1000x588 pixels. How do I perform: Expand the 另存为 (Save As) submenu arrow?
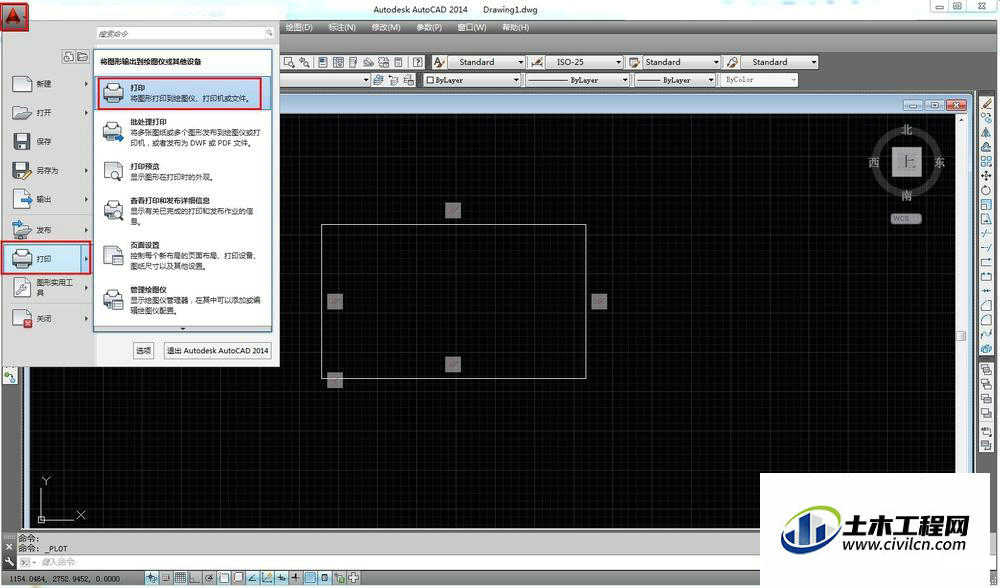[x=86, y=170]
